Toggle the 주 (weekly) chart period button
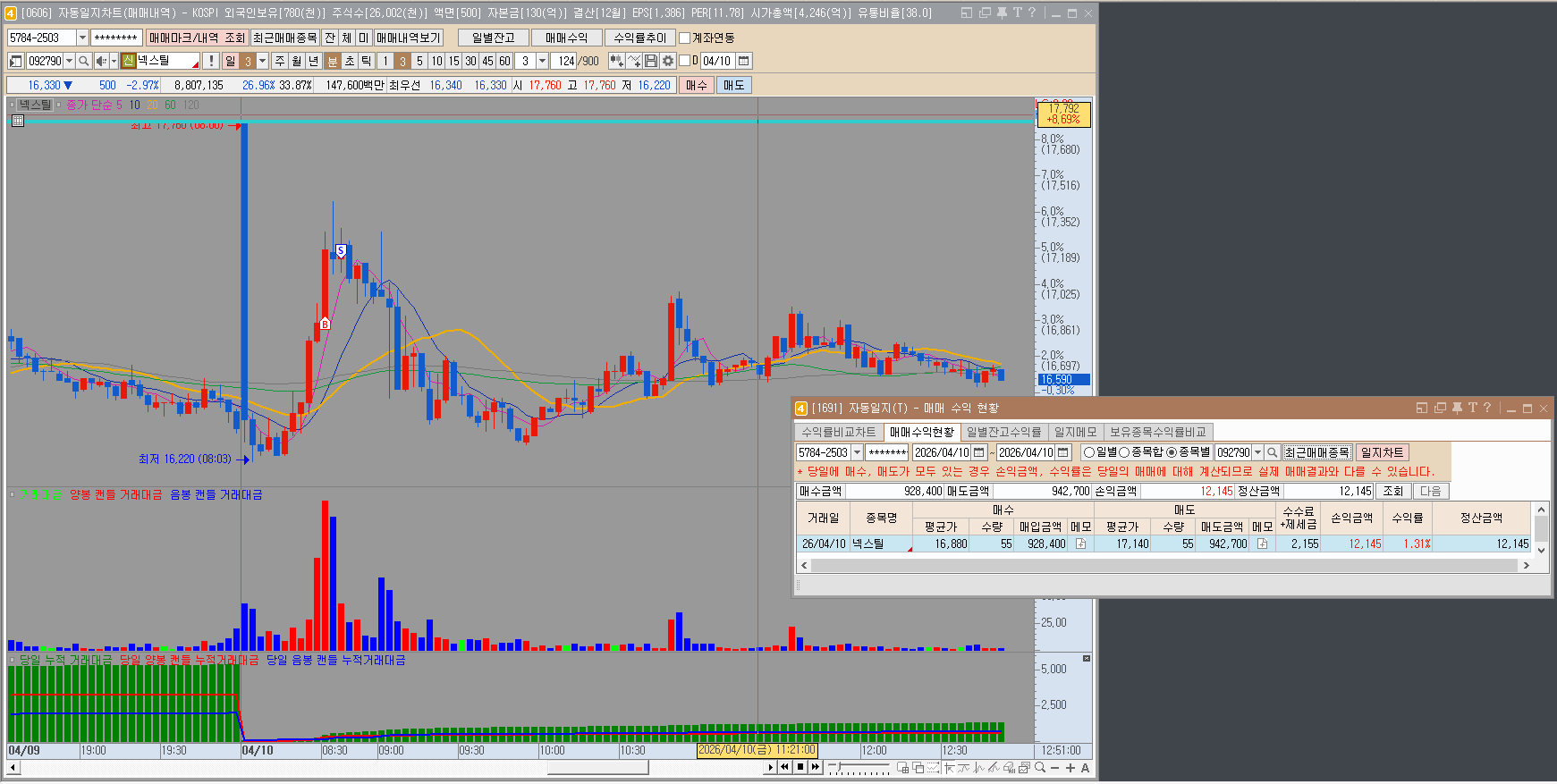Screen dimensions: 1557x784 (280, 61)
